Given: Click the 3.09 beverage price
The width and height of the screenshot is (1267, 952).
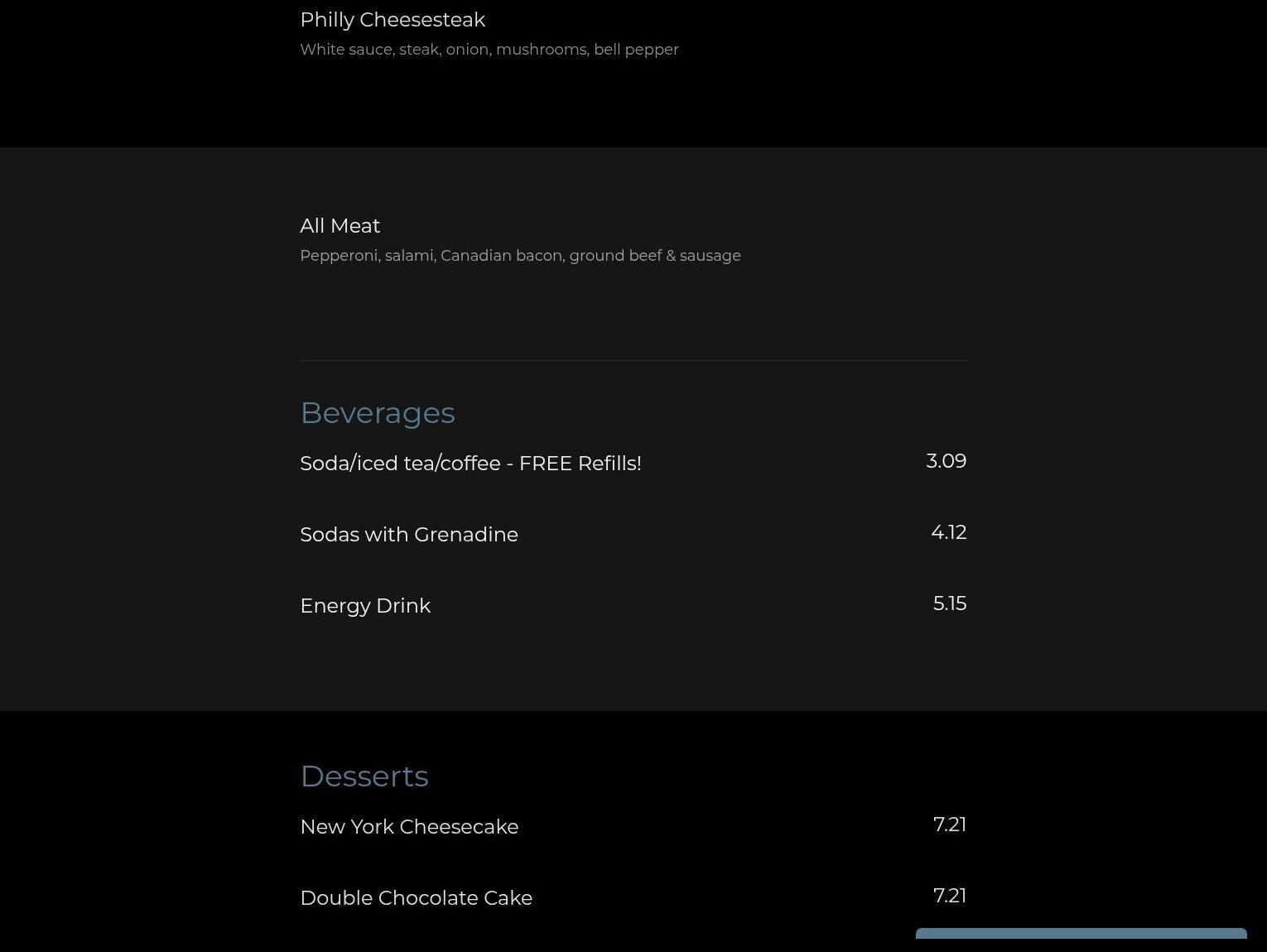Looking at the screenshot, I should (946, 461).
